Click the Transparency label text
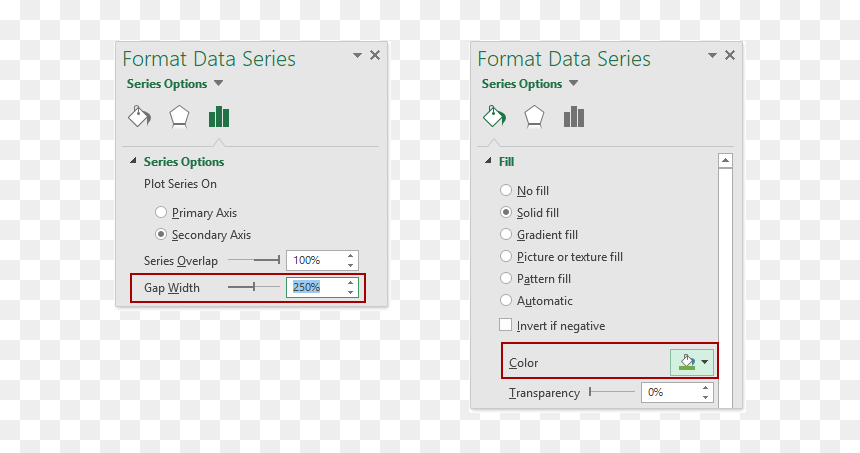Screen dimensions: 860x453 click(544, 393)
